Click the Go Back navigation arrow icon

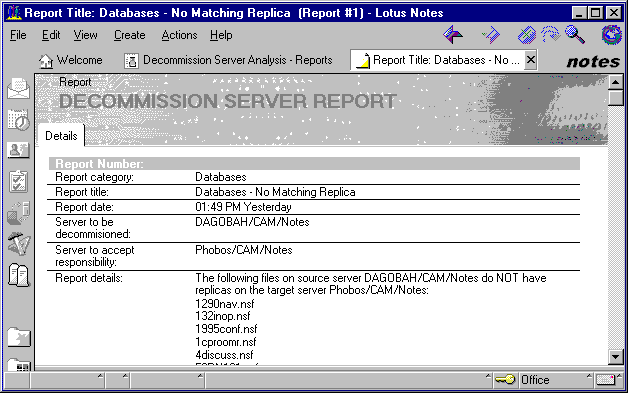click(x=453, y=35)
